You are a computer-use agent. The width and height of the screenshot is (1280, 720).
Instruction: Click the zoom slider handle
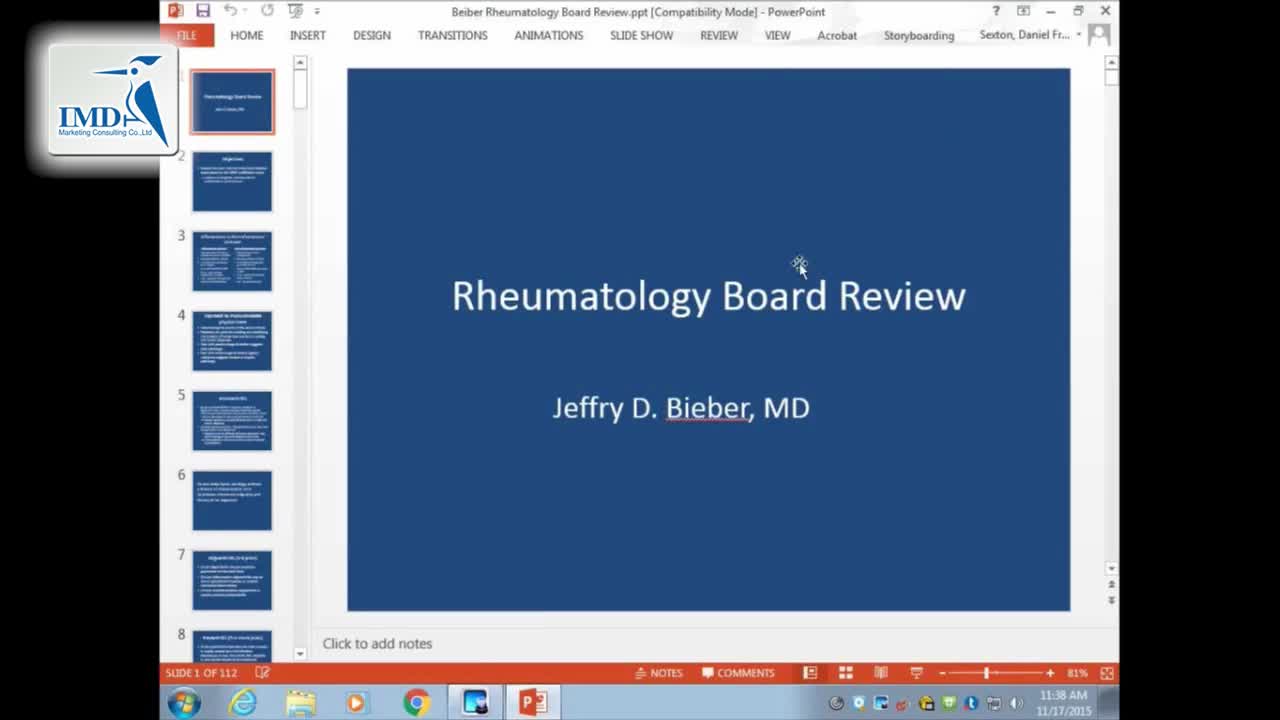coord(986,673)
